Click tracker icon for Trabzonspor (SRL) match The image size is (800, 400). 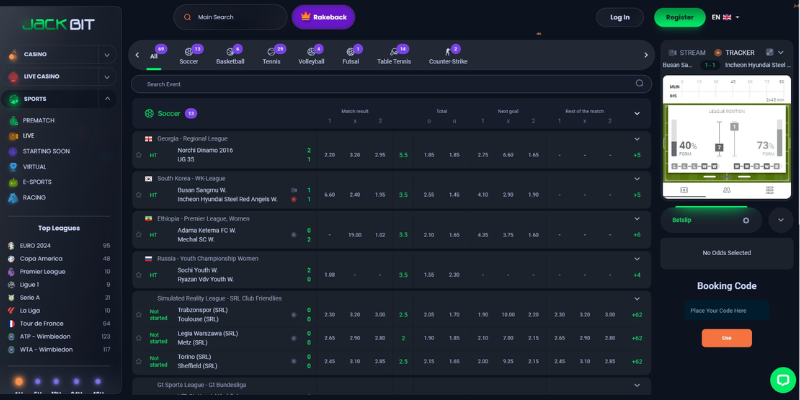tap(293, 315)
